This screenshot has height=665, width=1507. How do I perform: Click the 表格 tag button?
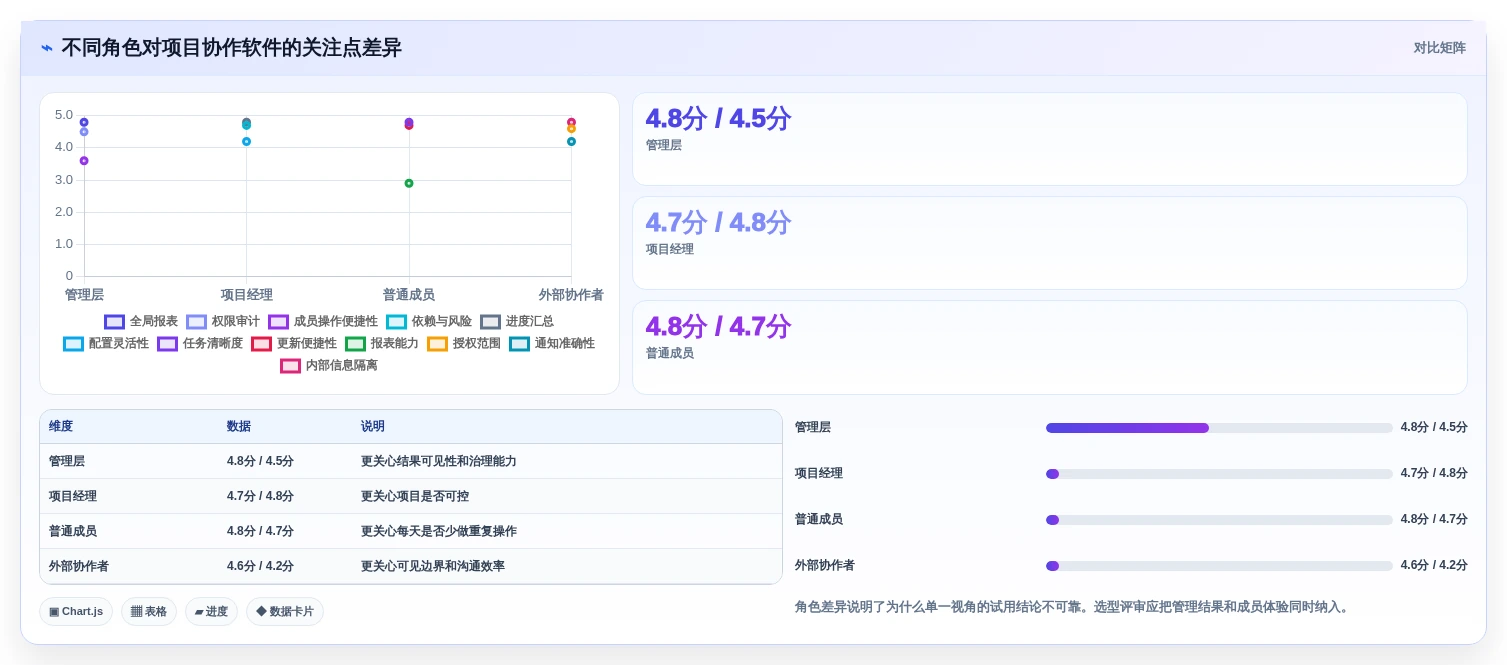[149, 612]
